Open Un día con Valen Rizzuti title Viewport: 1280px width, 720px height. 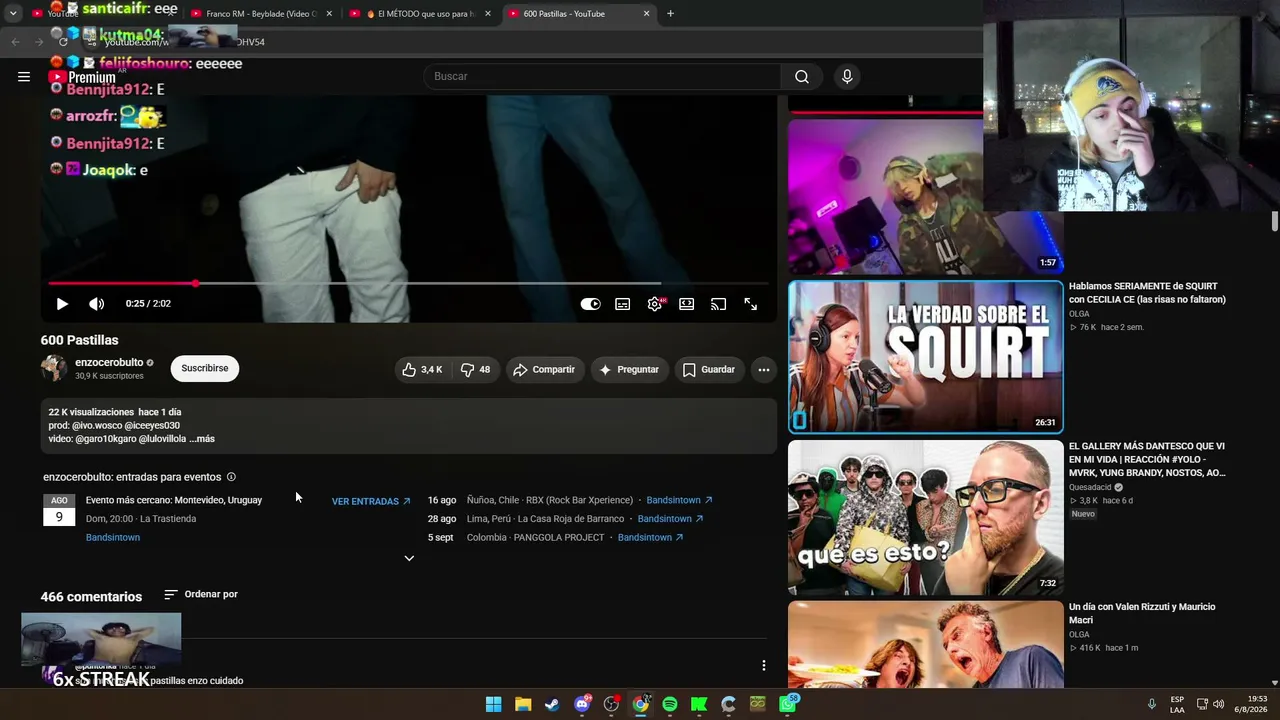point(1142,614)
